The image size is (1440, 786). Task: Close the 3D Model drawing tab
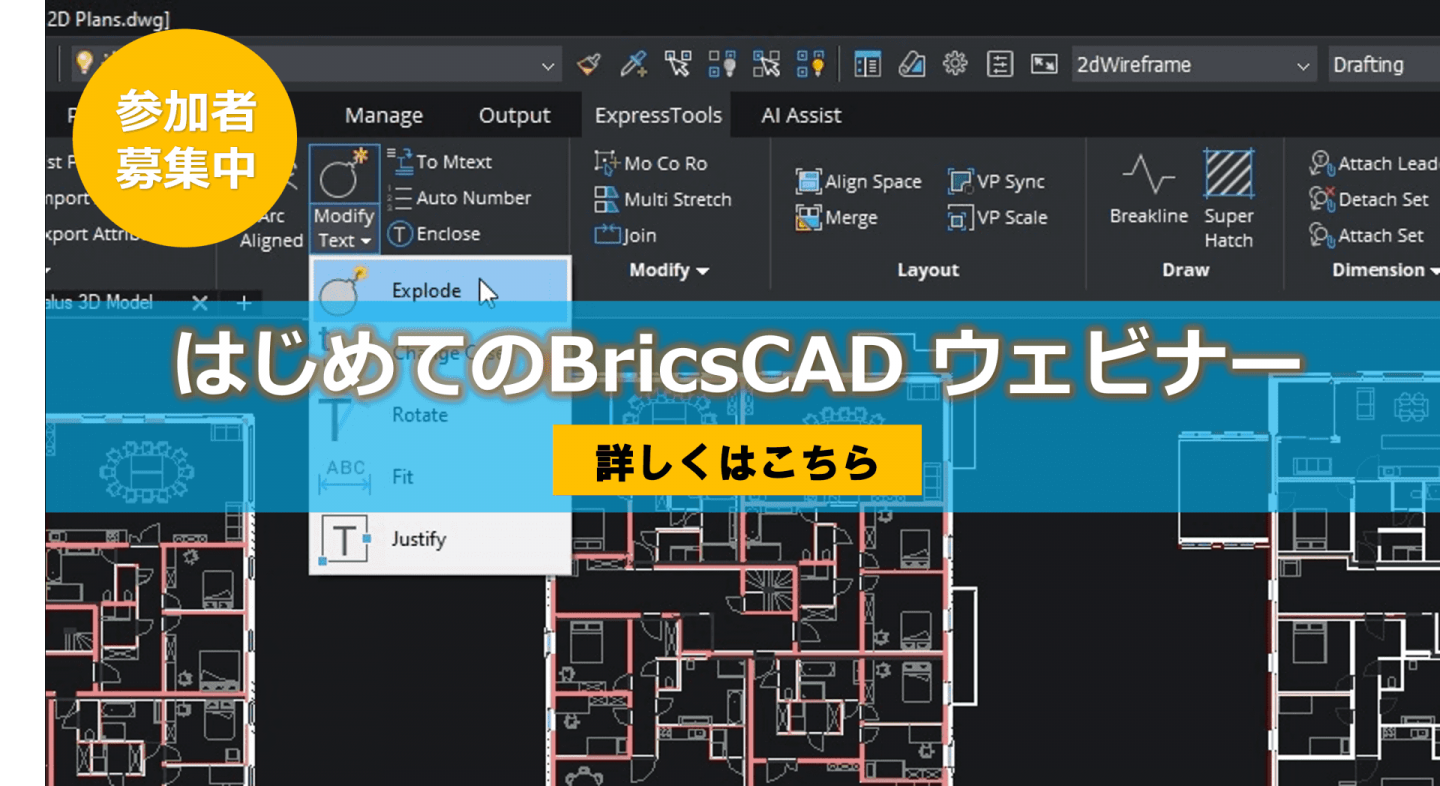[199, 302]
